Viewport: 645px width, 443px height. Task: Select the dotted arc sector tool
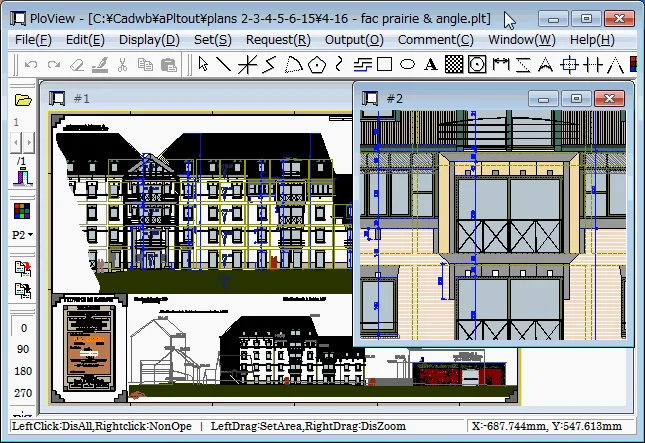[293, 65]
